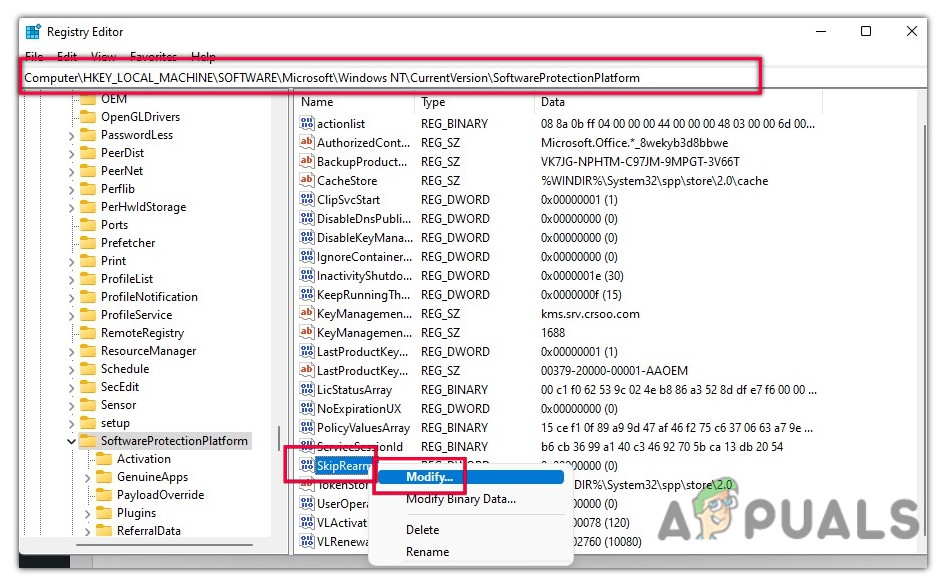Image resolution: width=941 pixels, height=579 pixels.
Task: Click the ab icon beside KeyManagement value
Action: click(x=306, y=313)
